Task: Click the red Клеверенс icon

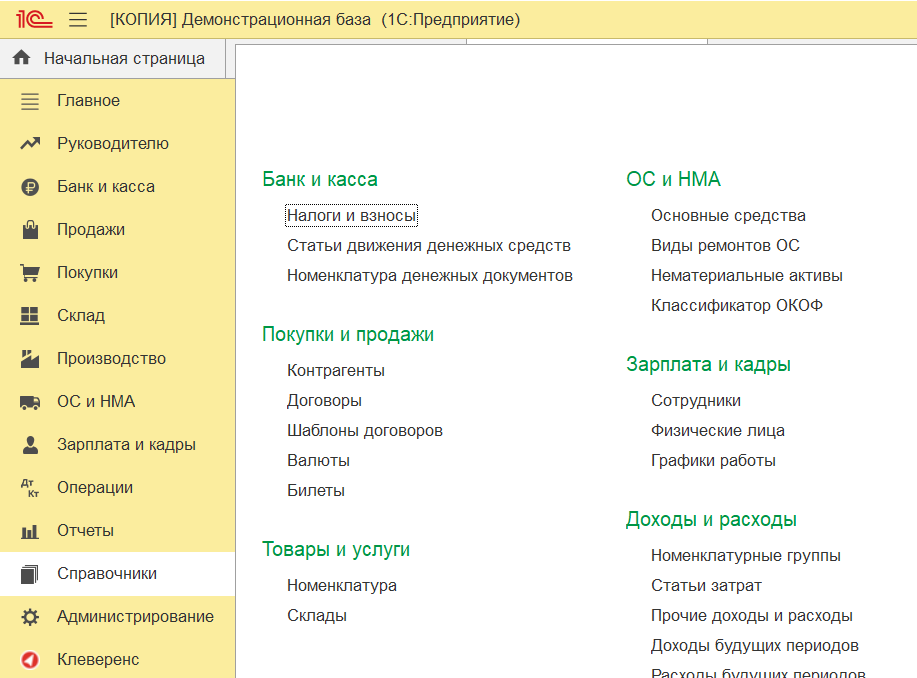Action: pos(30,660)
